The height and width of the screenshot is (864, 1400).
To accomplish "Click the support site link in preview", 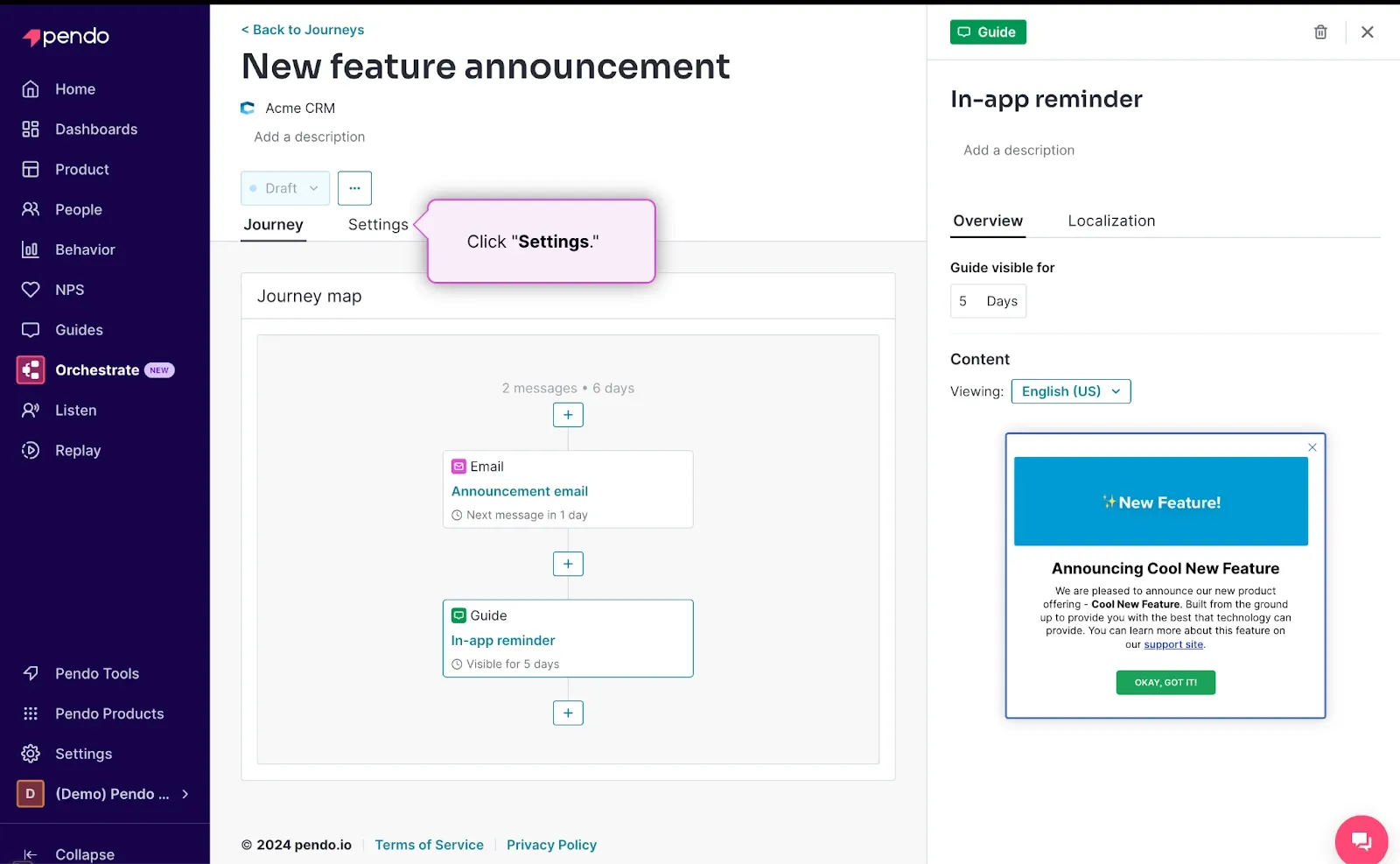I will click(x=1173, y=644).
